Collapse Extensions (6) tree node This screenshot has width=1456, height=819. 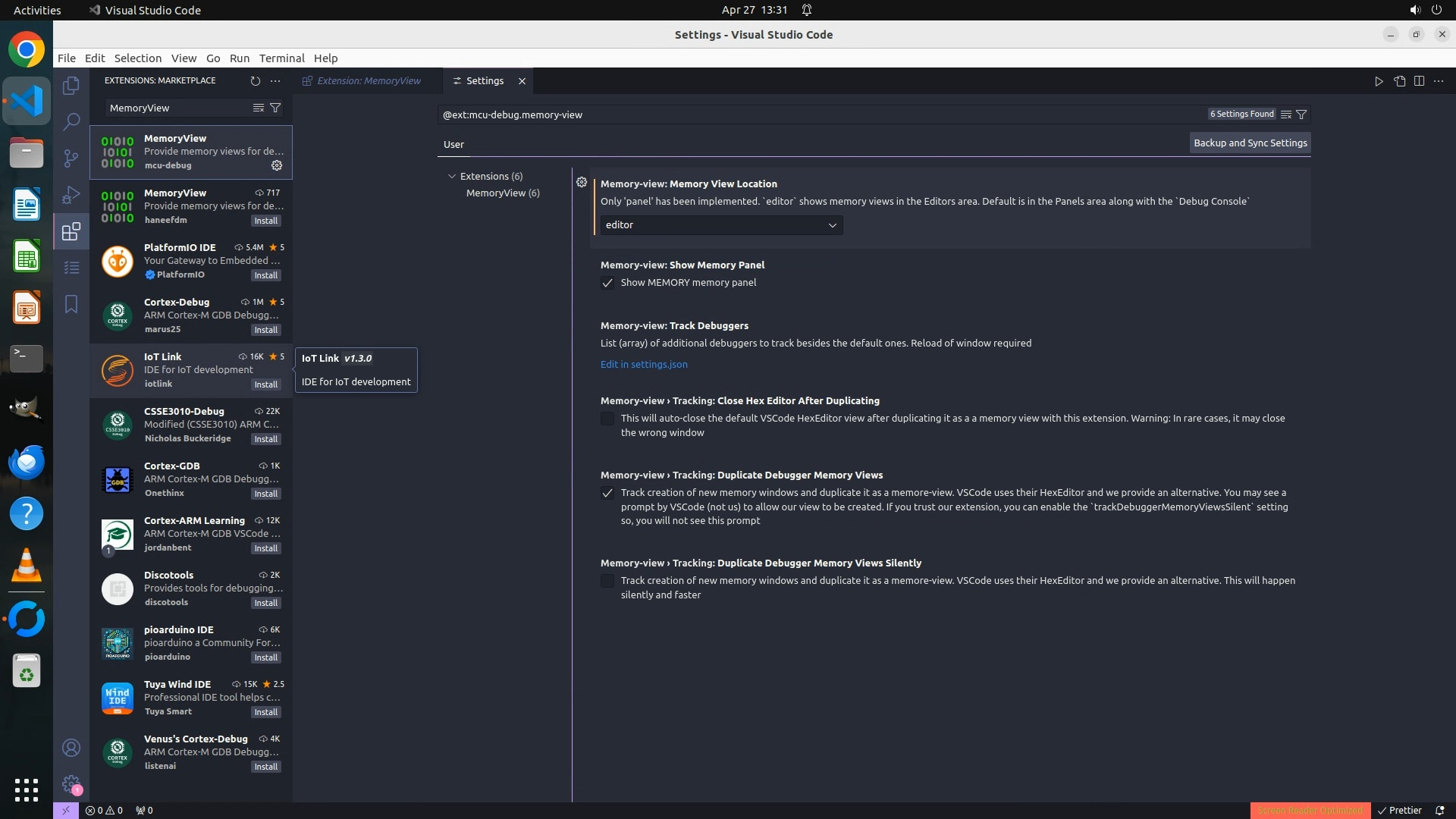point(452,176)
